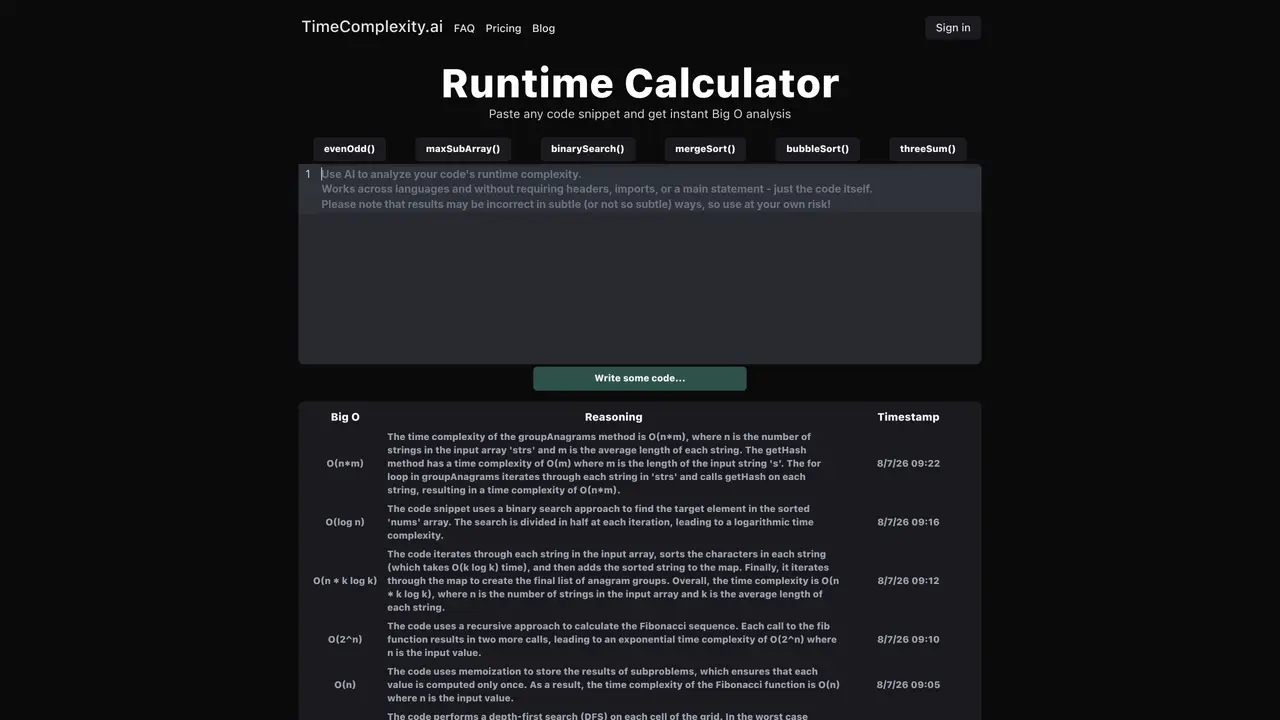
Task: Load the evenOdd() example snippet
Action: (x=349, y=149)
